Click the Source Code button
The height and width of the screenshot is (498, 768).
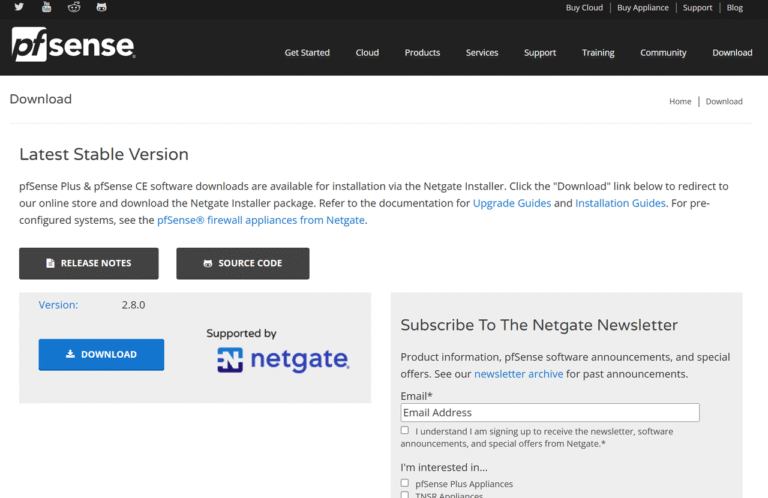(242, 263)
